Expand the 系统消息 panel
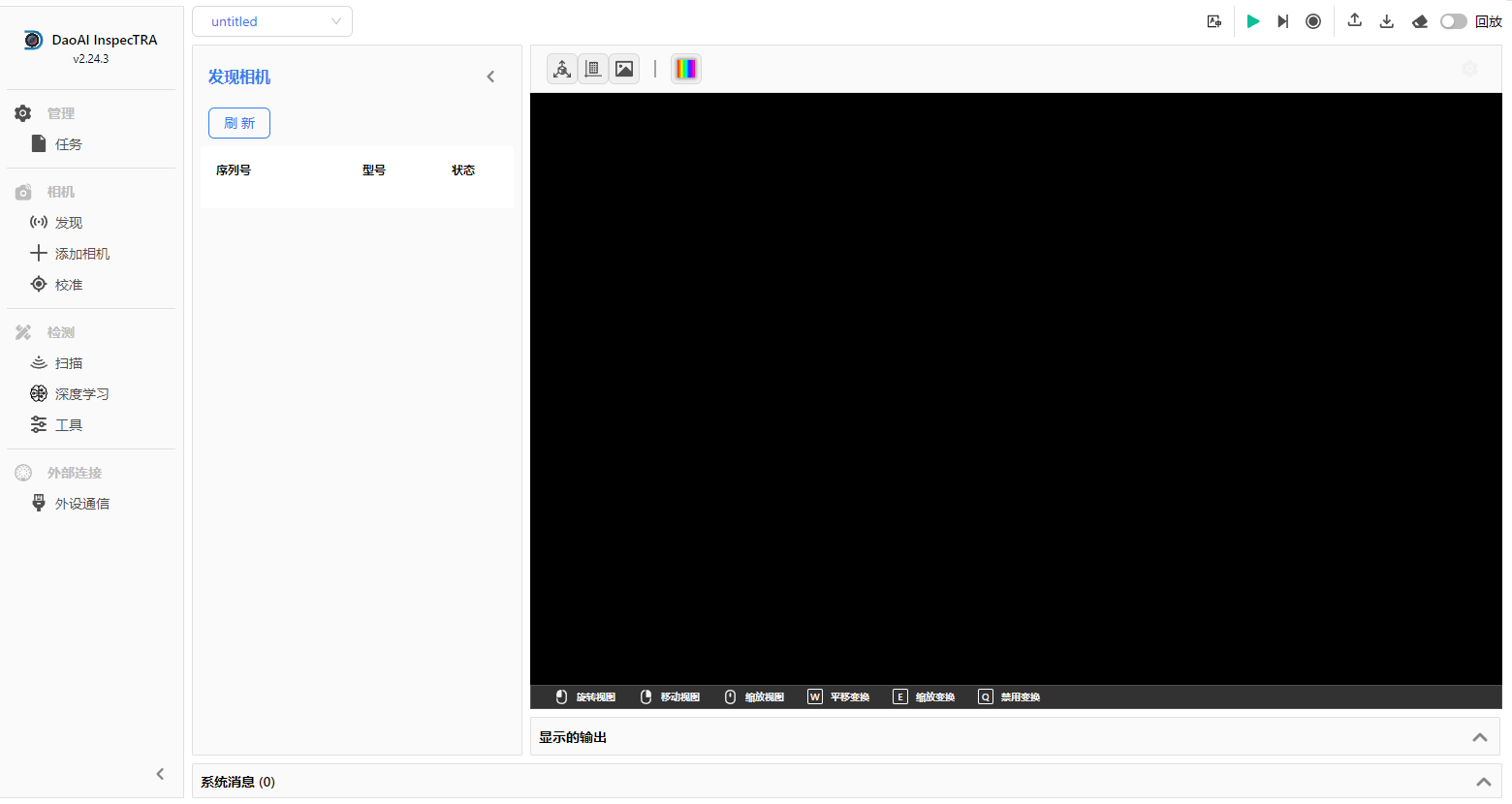 click(1484, 782)
